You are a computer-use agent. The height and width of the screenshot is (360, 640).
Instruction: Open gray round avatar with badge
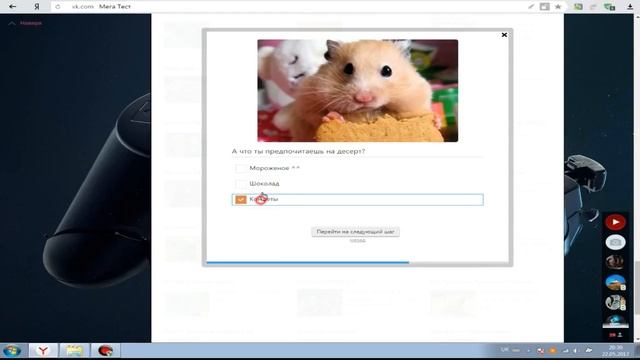(x=615, y=302)
